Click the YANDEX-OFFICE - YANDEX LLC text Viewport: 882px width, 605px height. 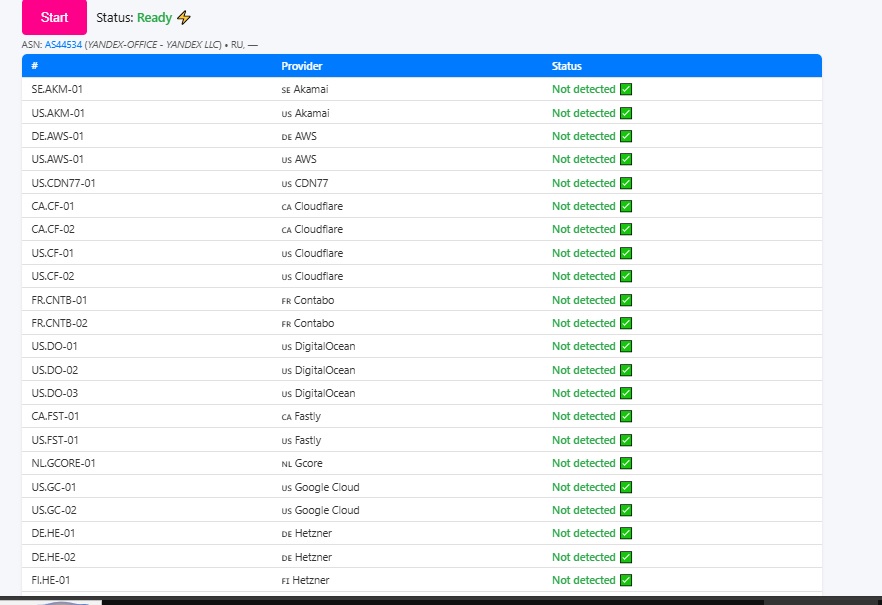[153, 44]
